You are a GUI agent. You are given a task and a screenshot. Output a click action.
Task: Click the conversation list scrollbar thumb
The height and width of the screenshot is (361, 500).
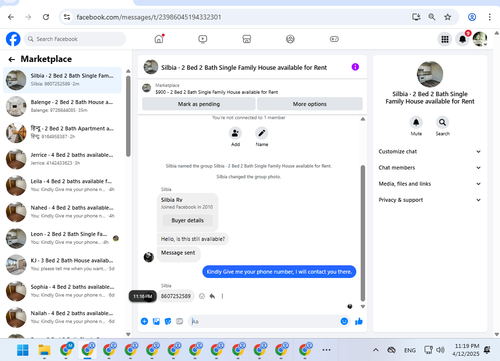click(x=128, y=116)
